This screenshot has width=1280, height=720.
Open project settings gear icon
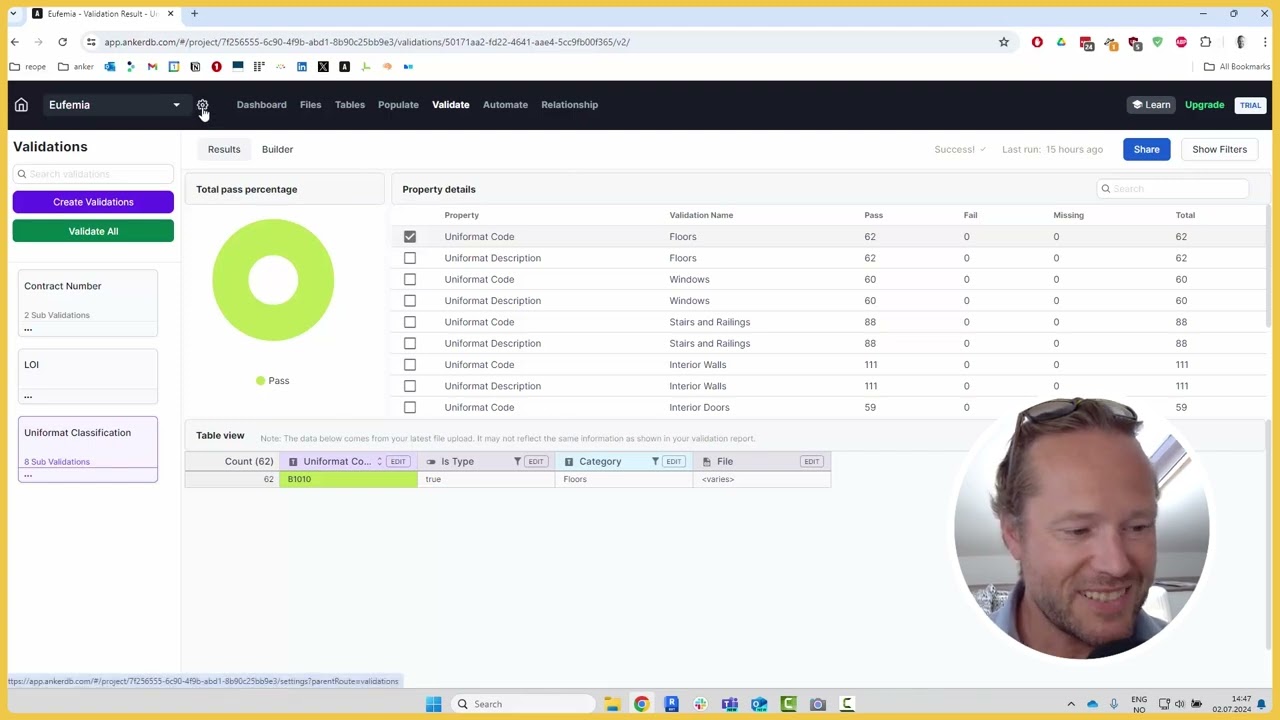click(202, 105)
